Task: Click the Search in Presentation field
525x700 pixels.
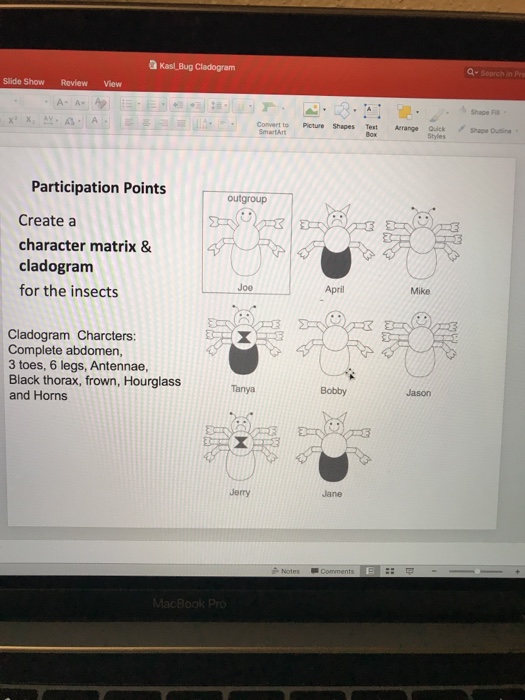Action: (x=494, y=73)
